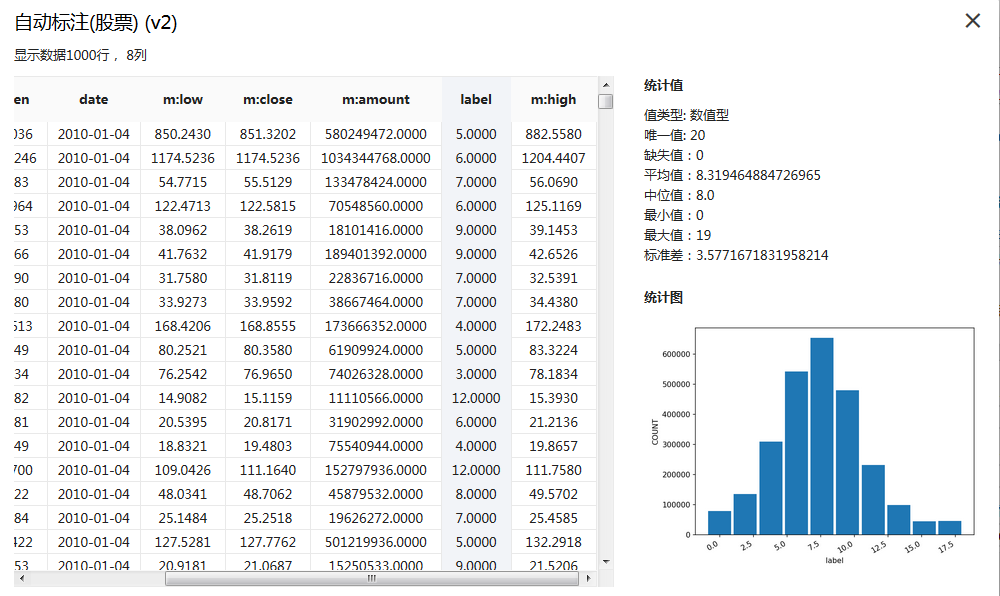Click the label value 3.0000
This screenshot has width=1000, height=596.
point(476,374)
